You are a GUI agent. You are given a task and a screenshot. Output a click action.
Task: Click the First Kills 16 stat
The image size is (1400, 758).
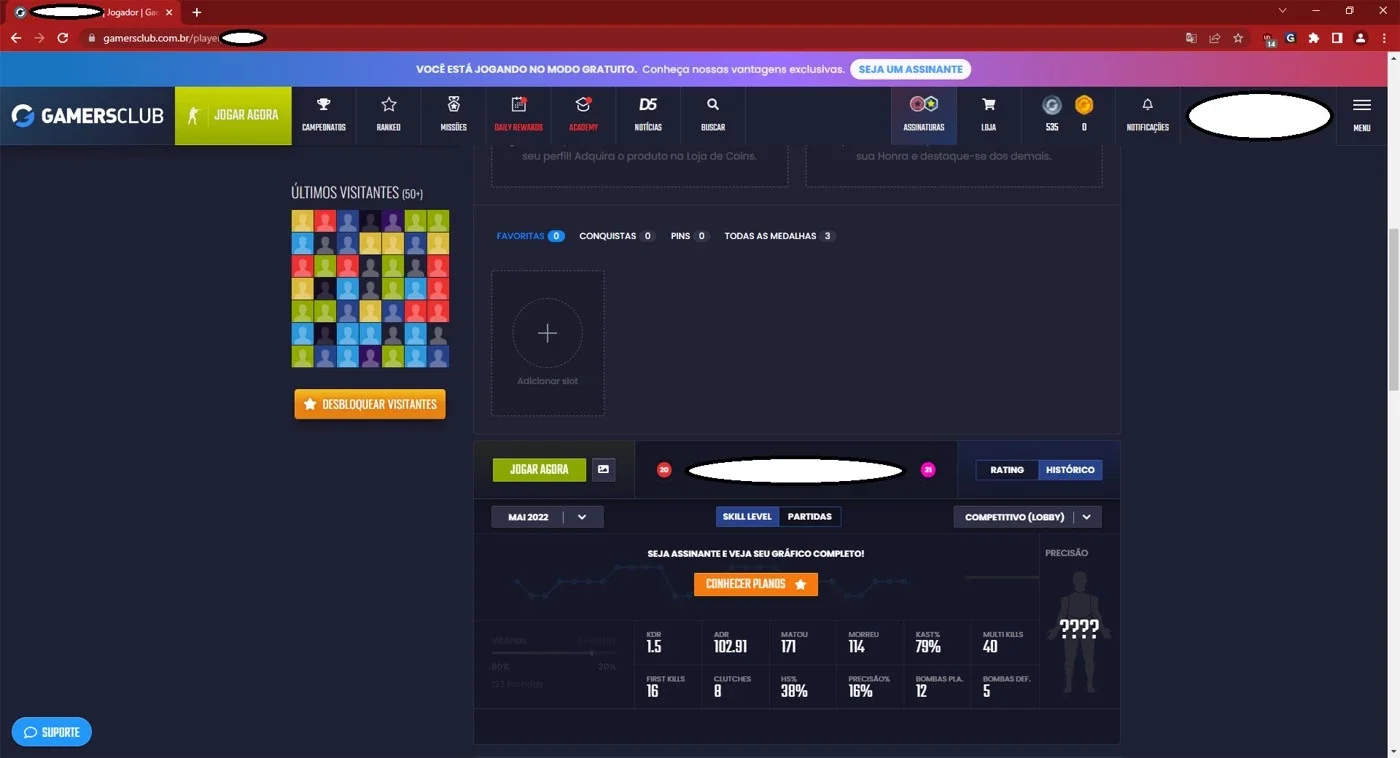[667, 686]
